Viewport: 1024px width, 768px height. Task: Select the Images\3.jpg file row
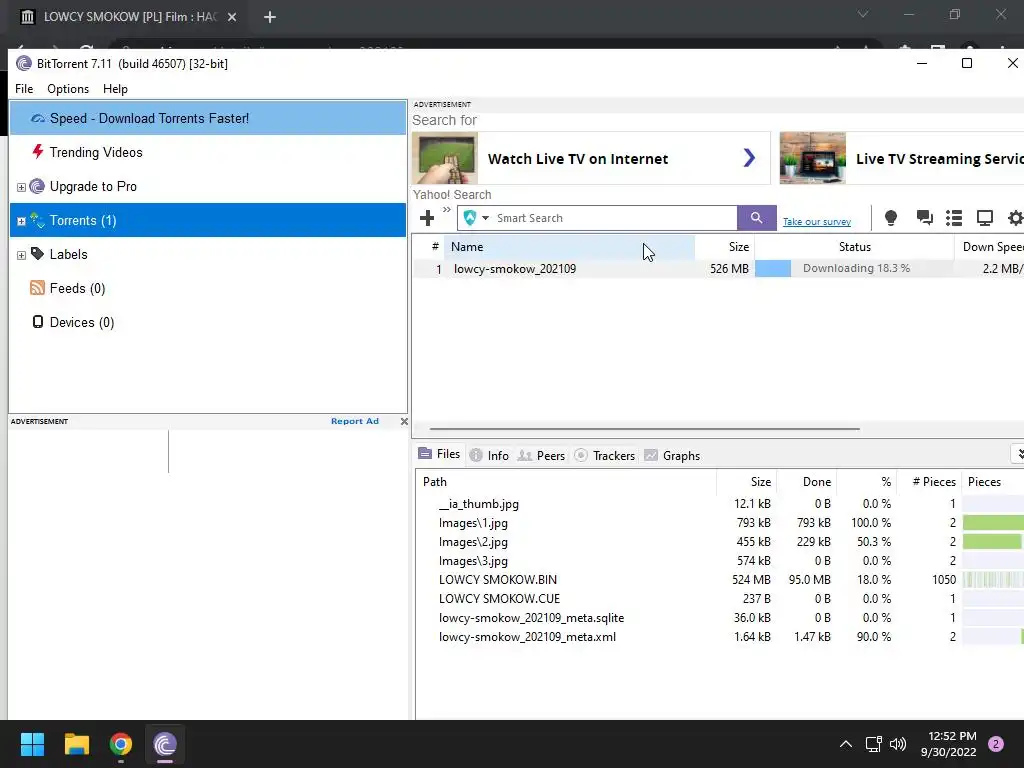click(x=719, y=561)
